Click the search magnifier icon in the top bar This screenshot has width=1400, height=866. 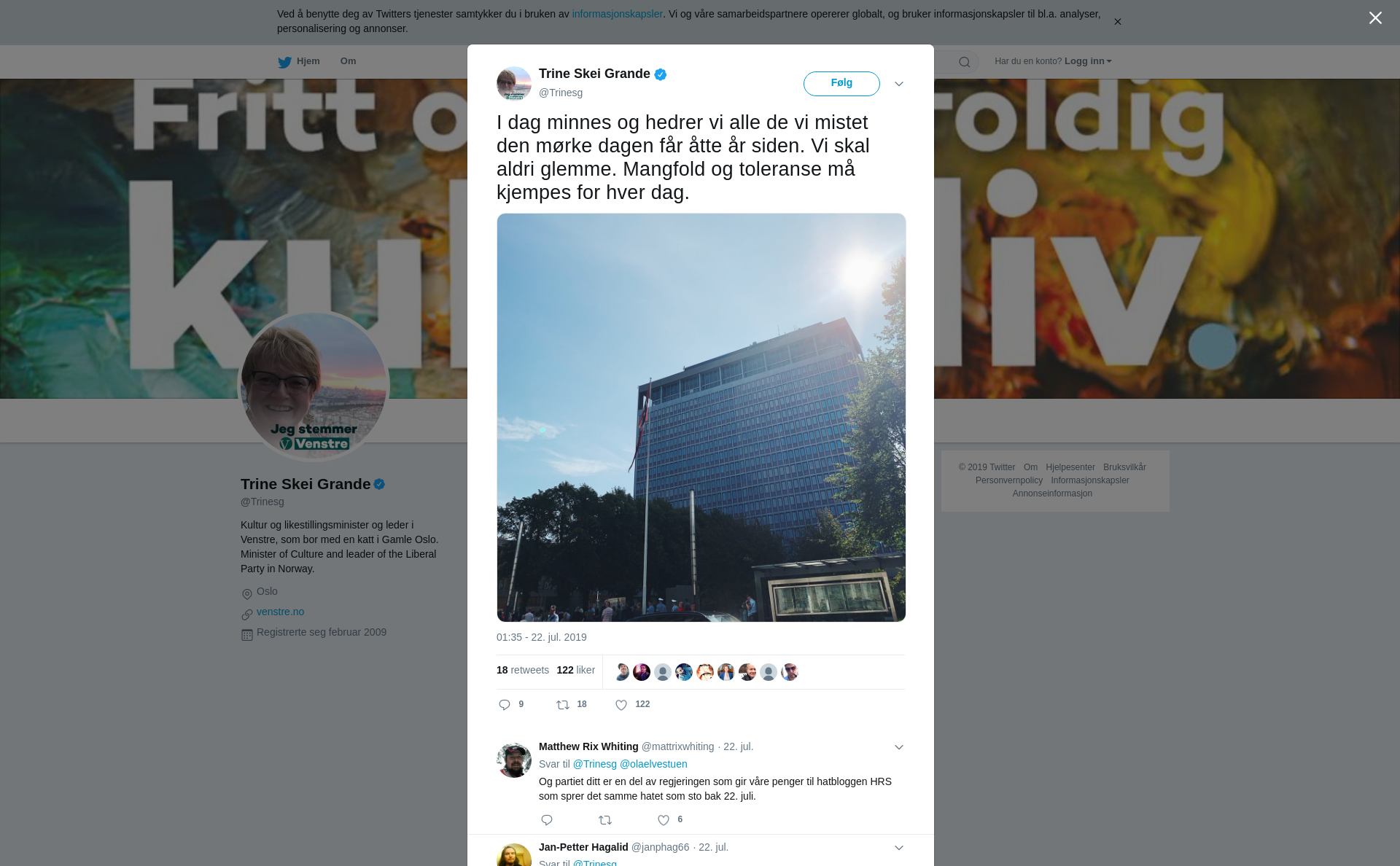(x=965, y=62)
